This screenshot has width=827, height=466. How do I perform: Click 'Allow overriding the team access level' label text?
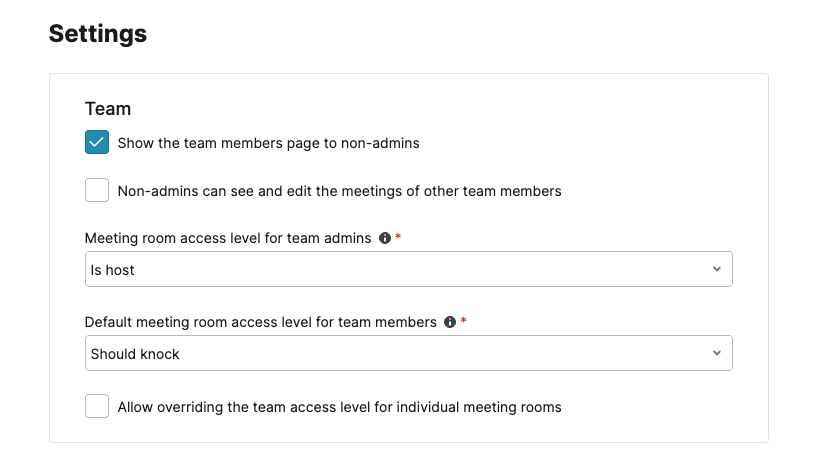tap(339, 407)
